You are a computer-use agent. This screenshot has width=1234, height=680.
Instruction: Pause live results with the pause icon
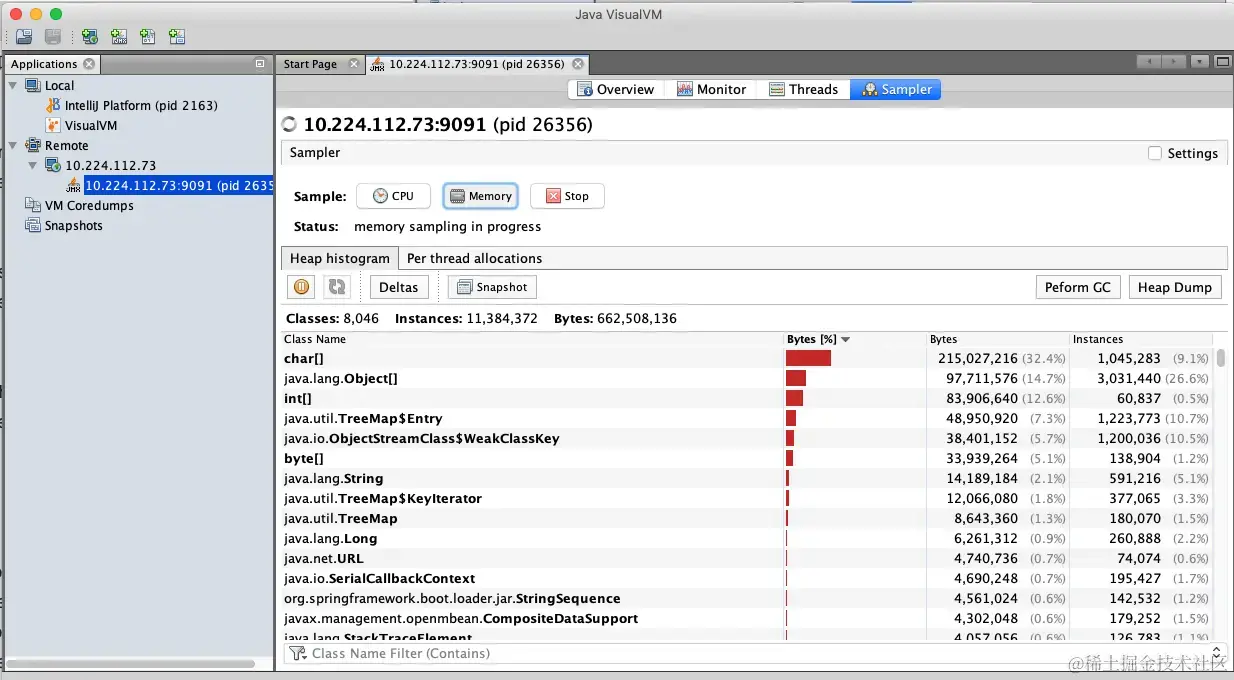tap(301, 287)
